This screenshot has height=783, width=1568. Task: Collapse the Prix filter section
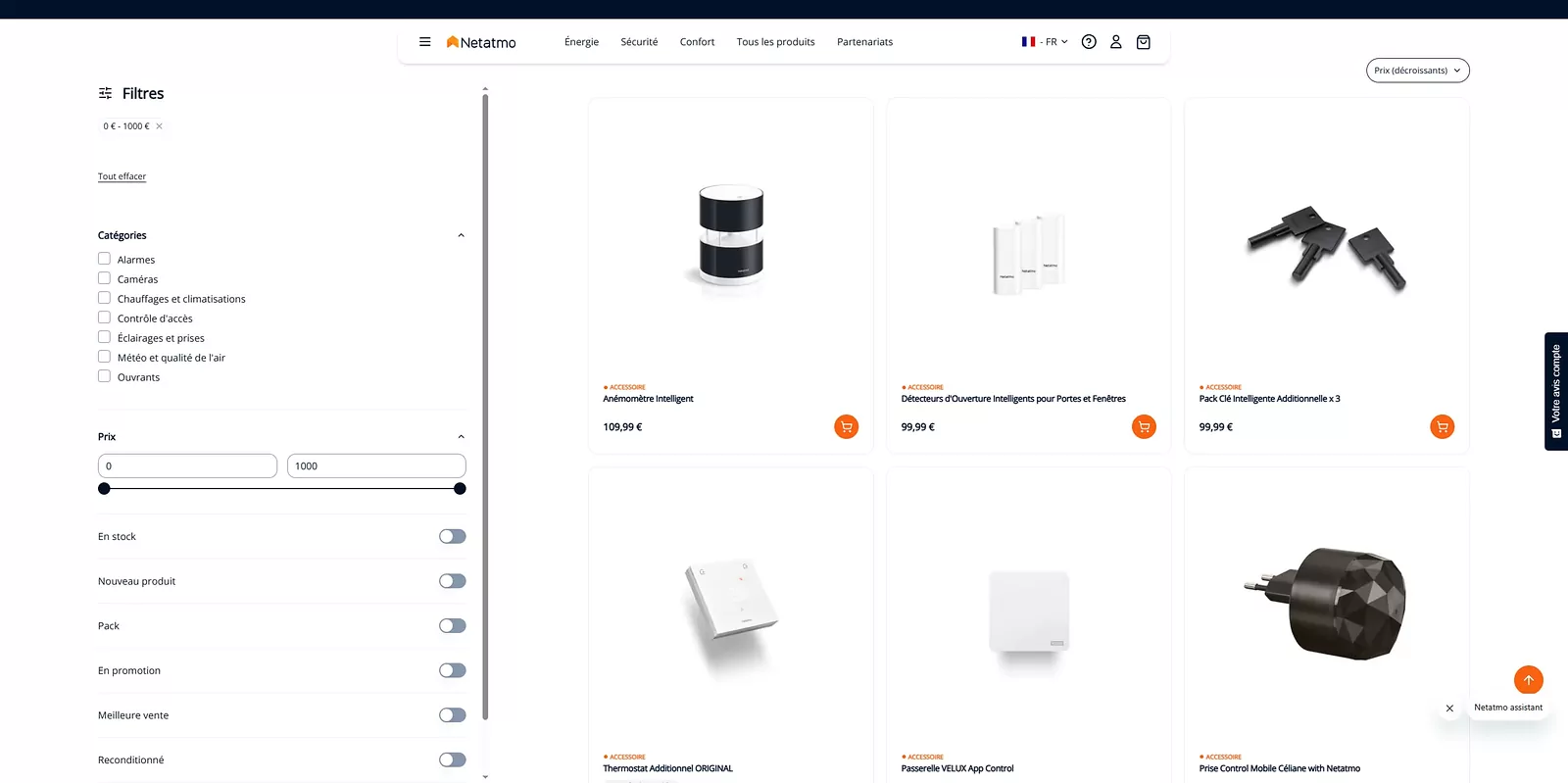[x=461, y=437]
